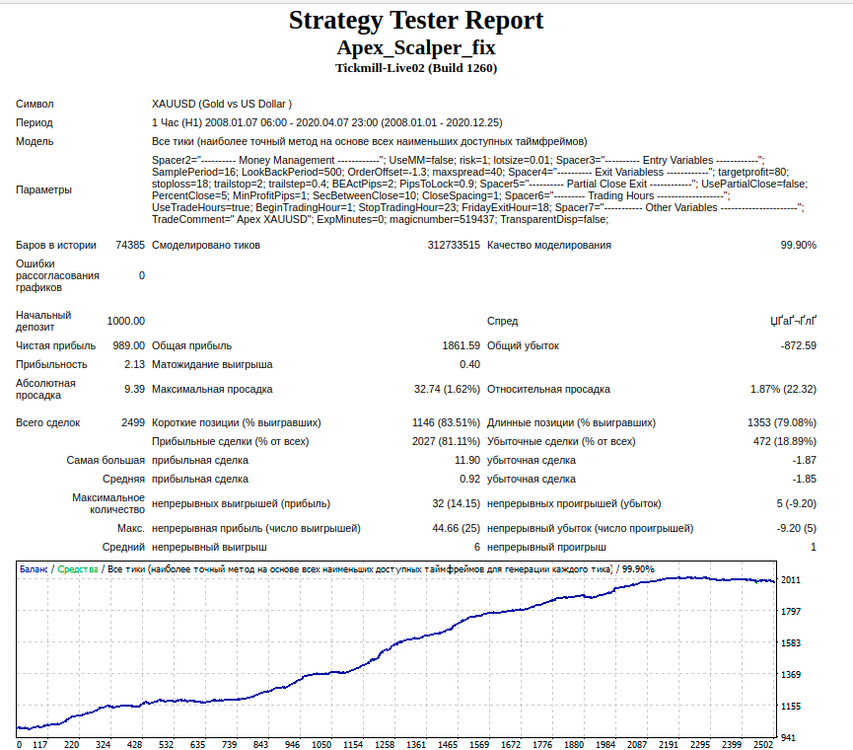
Task: Click the chart y-axis label "2011"
Action: [x=790, y=580]
